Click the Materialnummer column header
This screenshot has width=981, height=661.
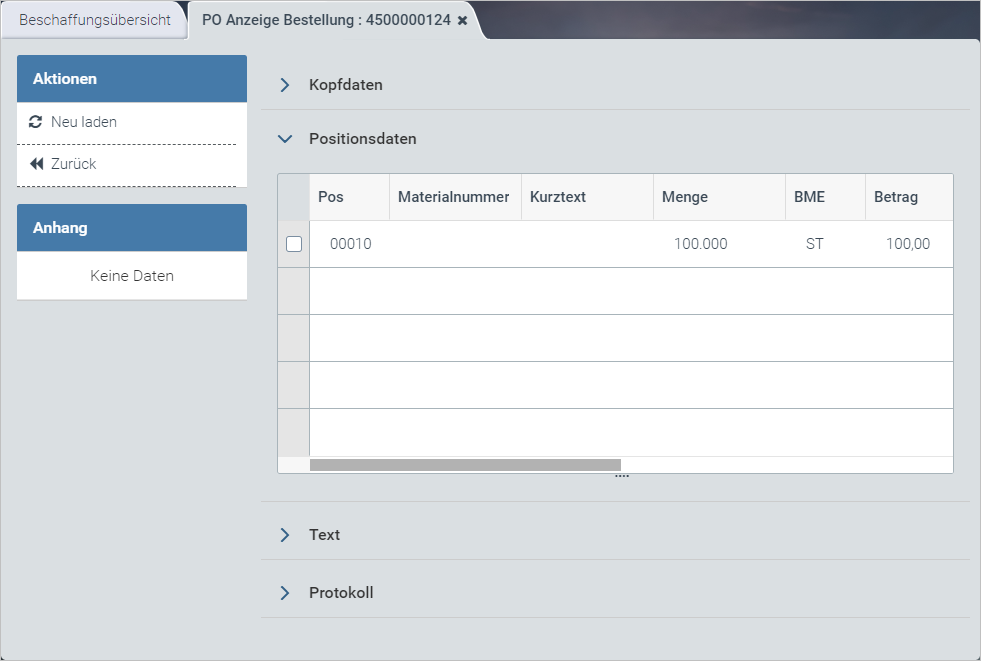tap(453, 197)
